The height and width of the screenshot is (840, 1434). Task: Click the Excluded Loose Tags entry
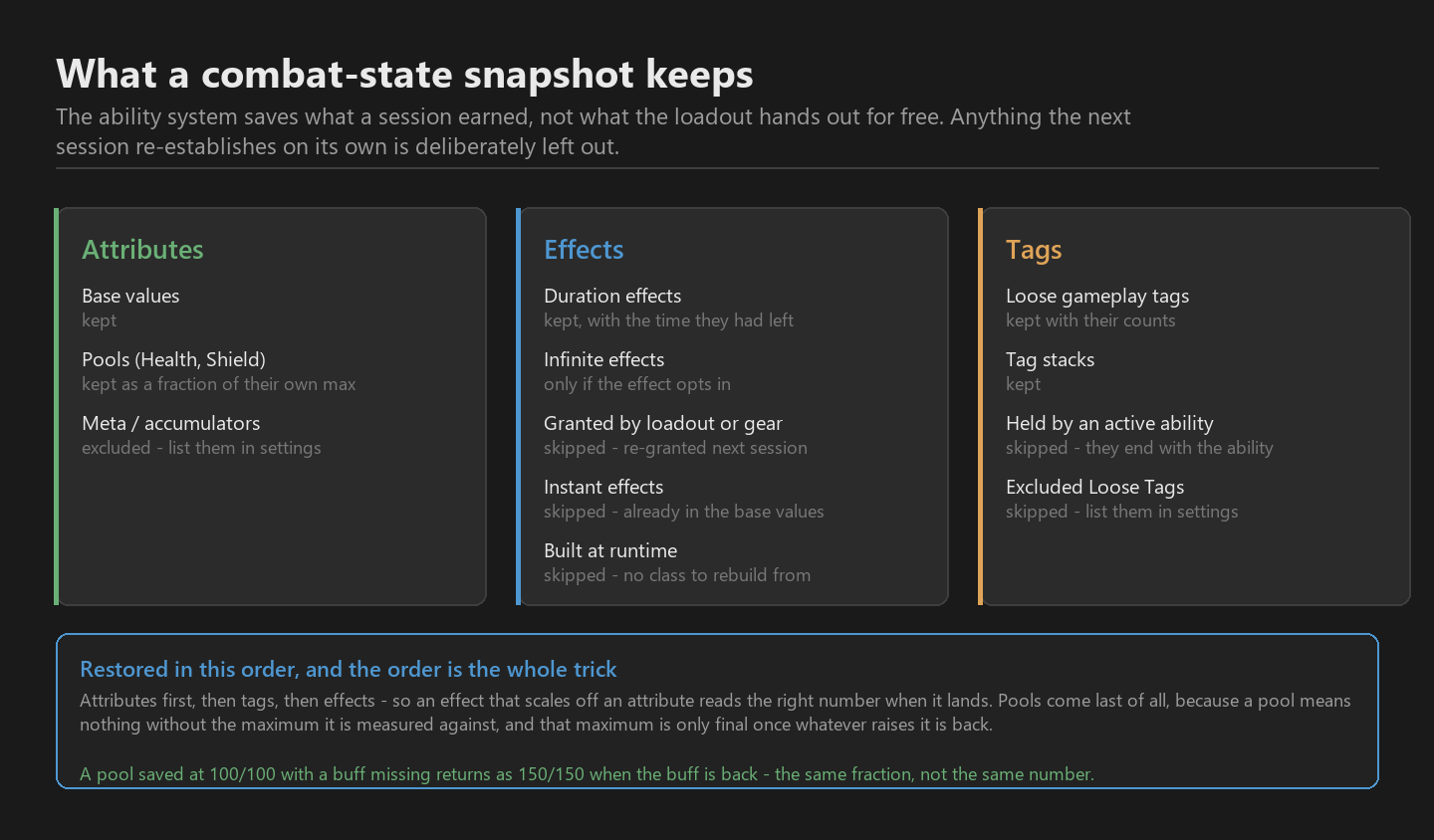[x=1094, y=487]
